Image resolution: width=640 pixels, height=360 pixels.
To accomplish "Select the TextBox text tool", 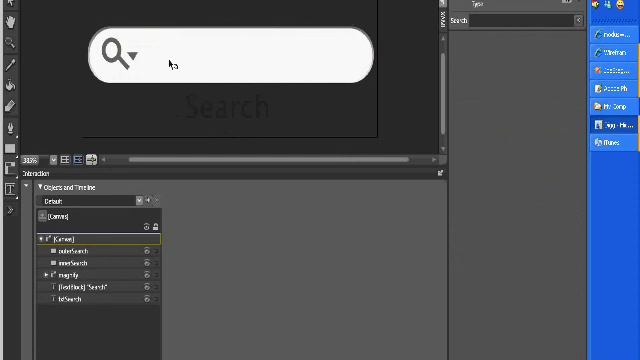I will (x=10, y=189).
